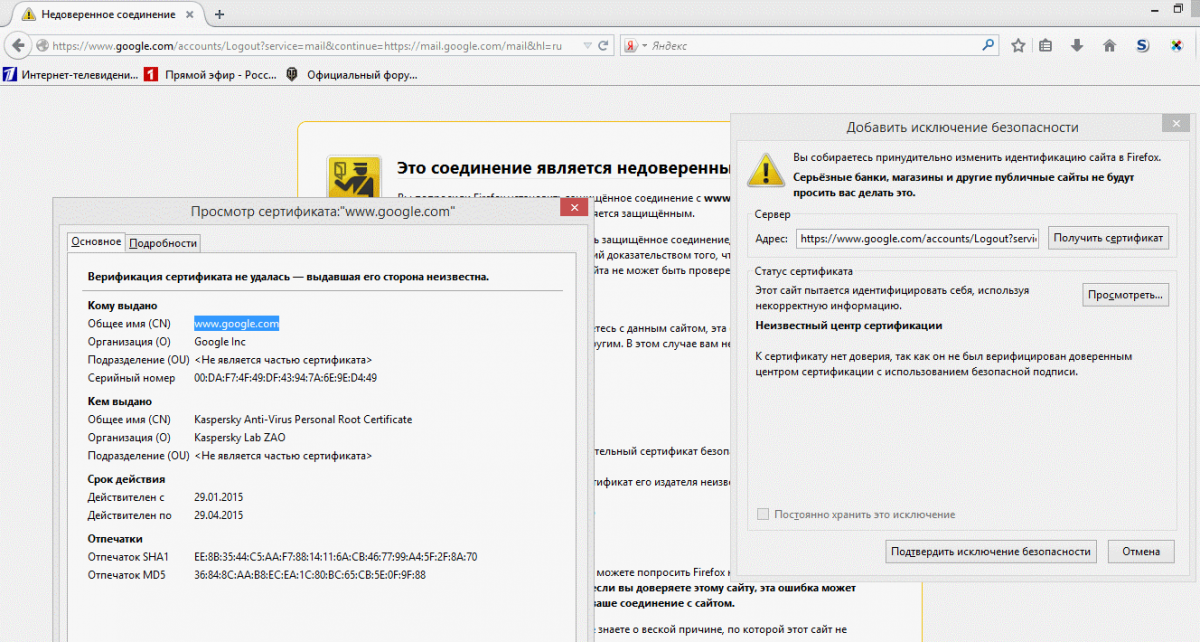The width and height of the screenshot is (1200, 642).
Task: Open the bookmarks list icon
Action: [x=1046, y=46]
